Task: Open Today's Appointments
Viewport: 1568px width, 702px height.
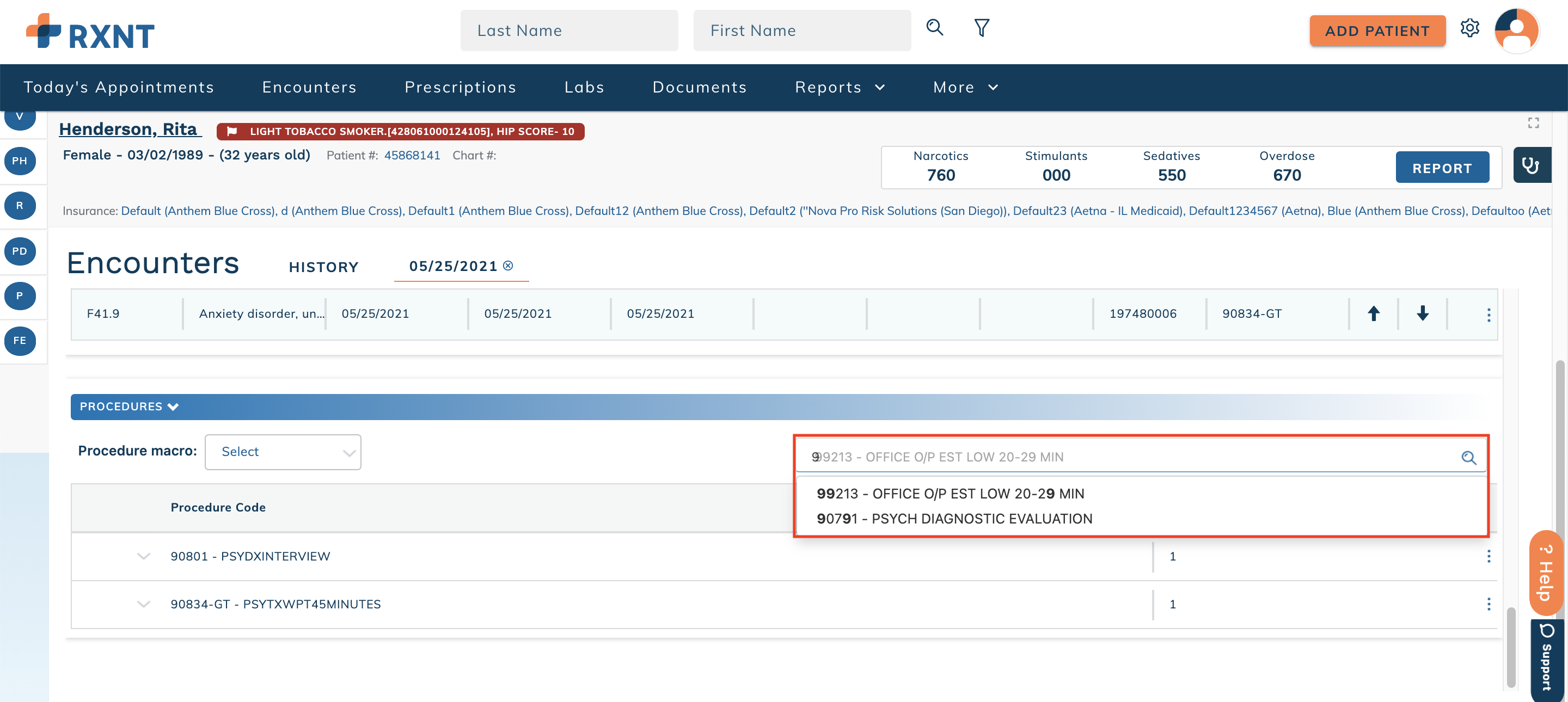Action: click(x=119, y=88)
